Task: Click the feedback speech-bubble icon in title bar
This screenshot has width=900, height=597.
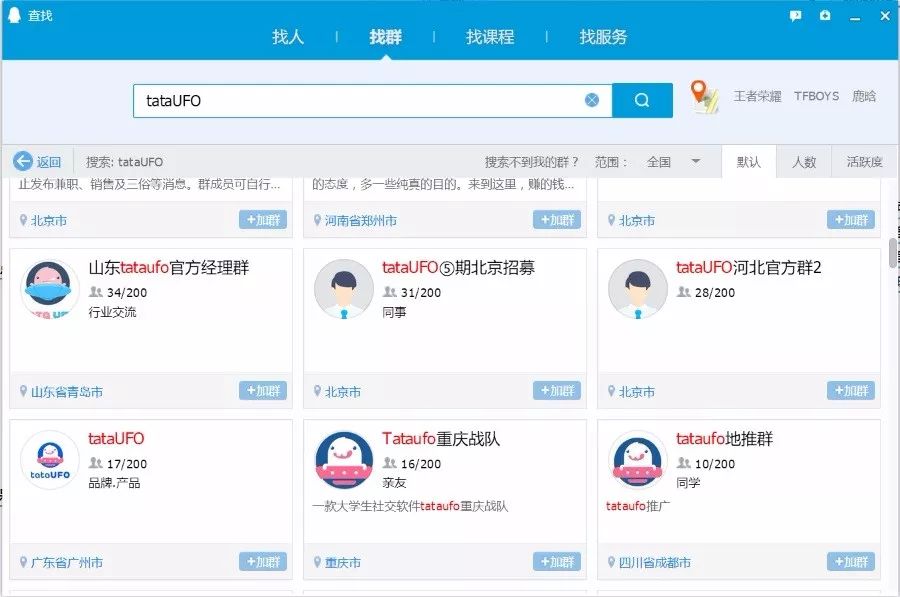Action: pyautogui.click(x=795, y=15)
